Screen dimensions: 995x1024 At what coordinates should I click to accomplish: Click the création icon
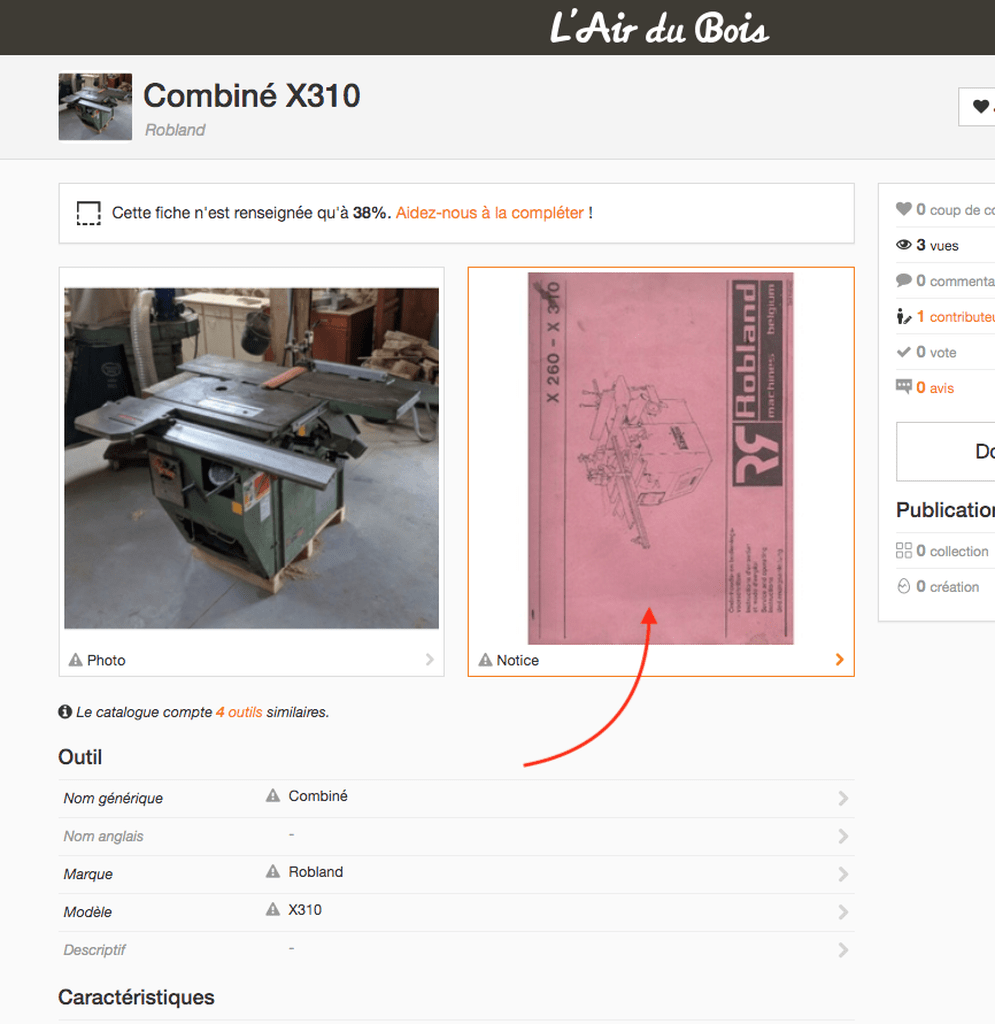pos(904,586)
